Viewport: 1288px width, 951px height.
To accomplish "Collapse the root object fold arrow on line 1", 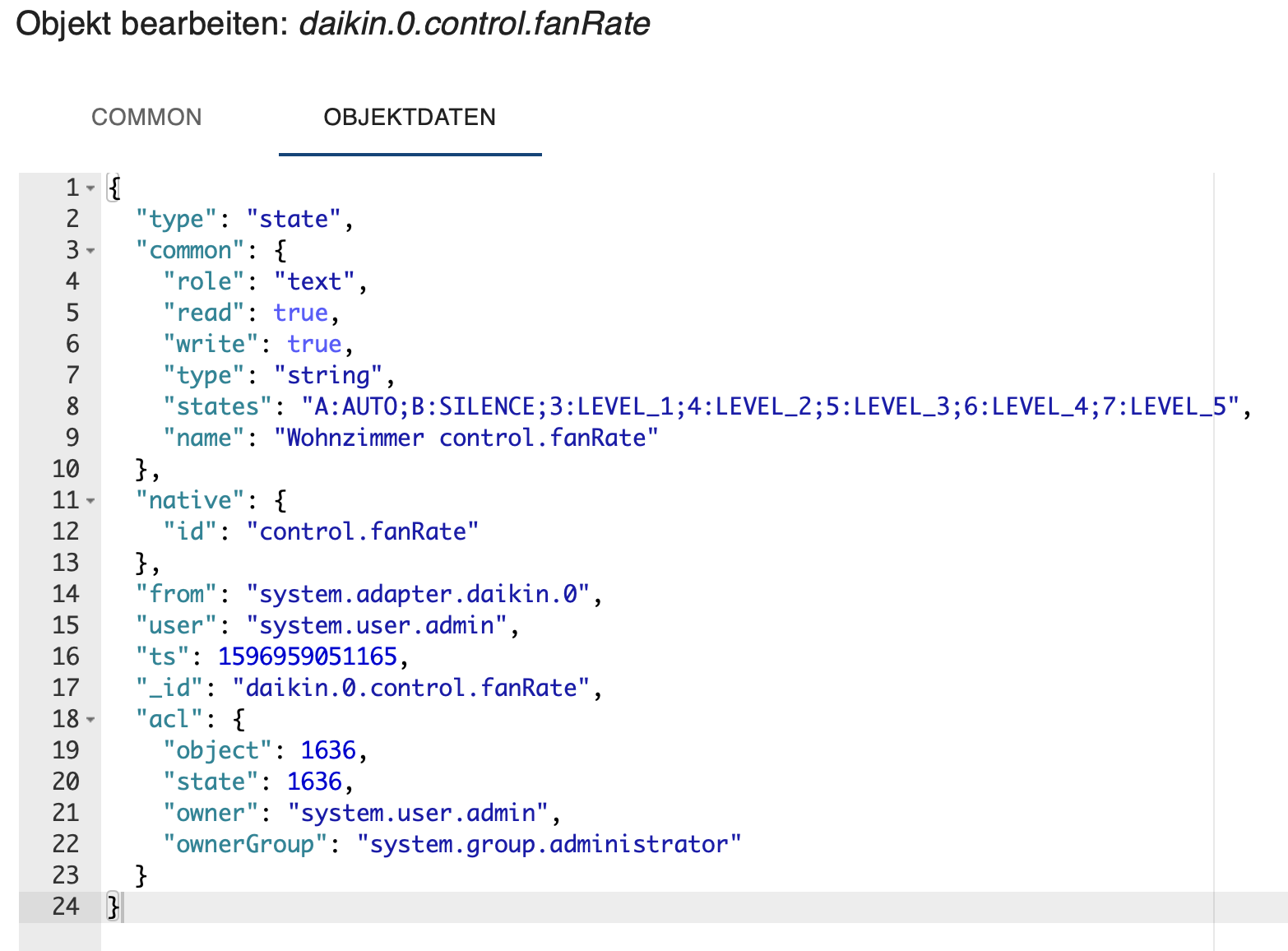I will pyautogui.click(x=91, y=188).
